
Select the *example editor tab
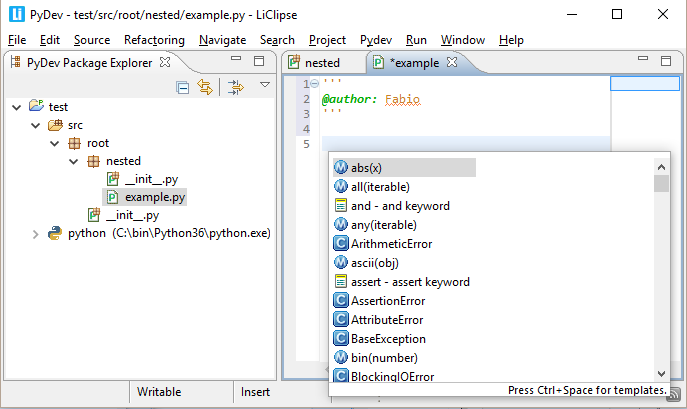414,63
